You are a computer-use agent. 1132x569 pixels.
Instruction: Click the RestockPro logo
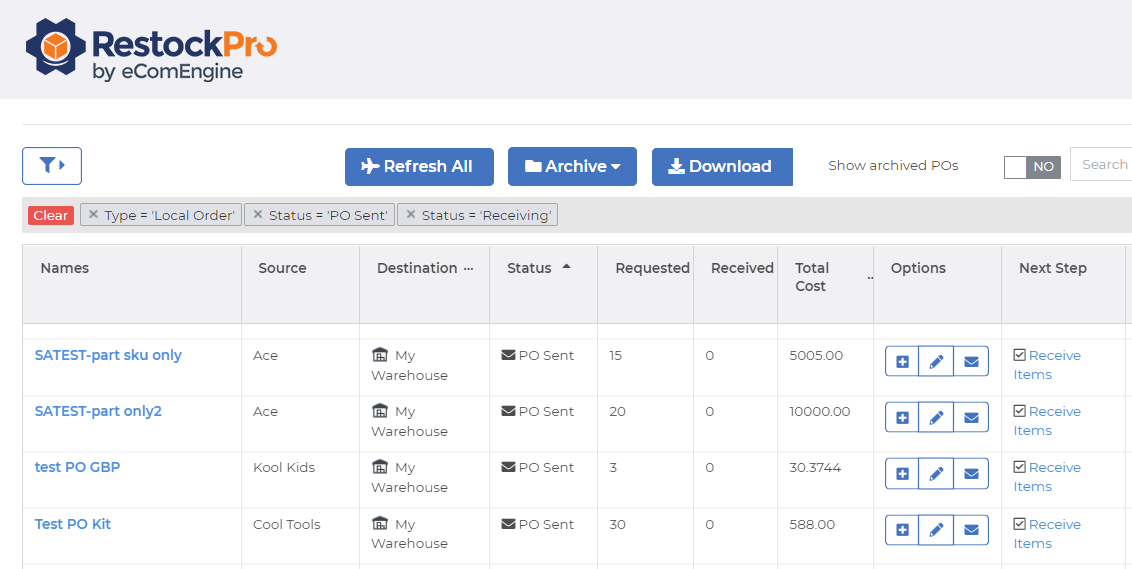tap(151, 50)
